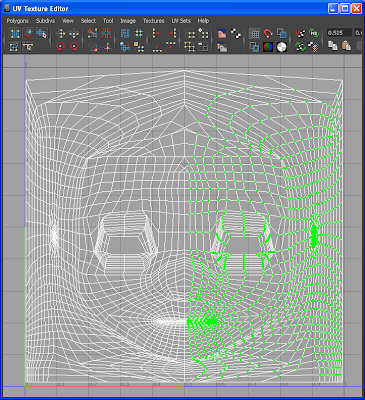Enable pixel snap magnet
This screenshot has width=365, height=400.
(x=268, y=34)
